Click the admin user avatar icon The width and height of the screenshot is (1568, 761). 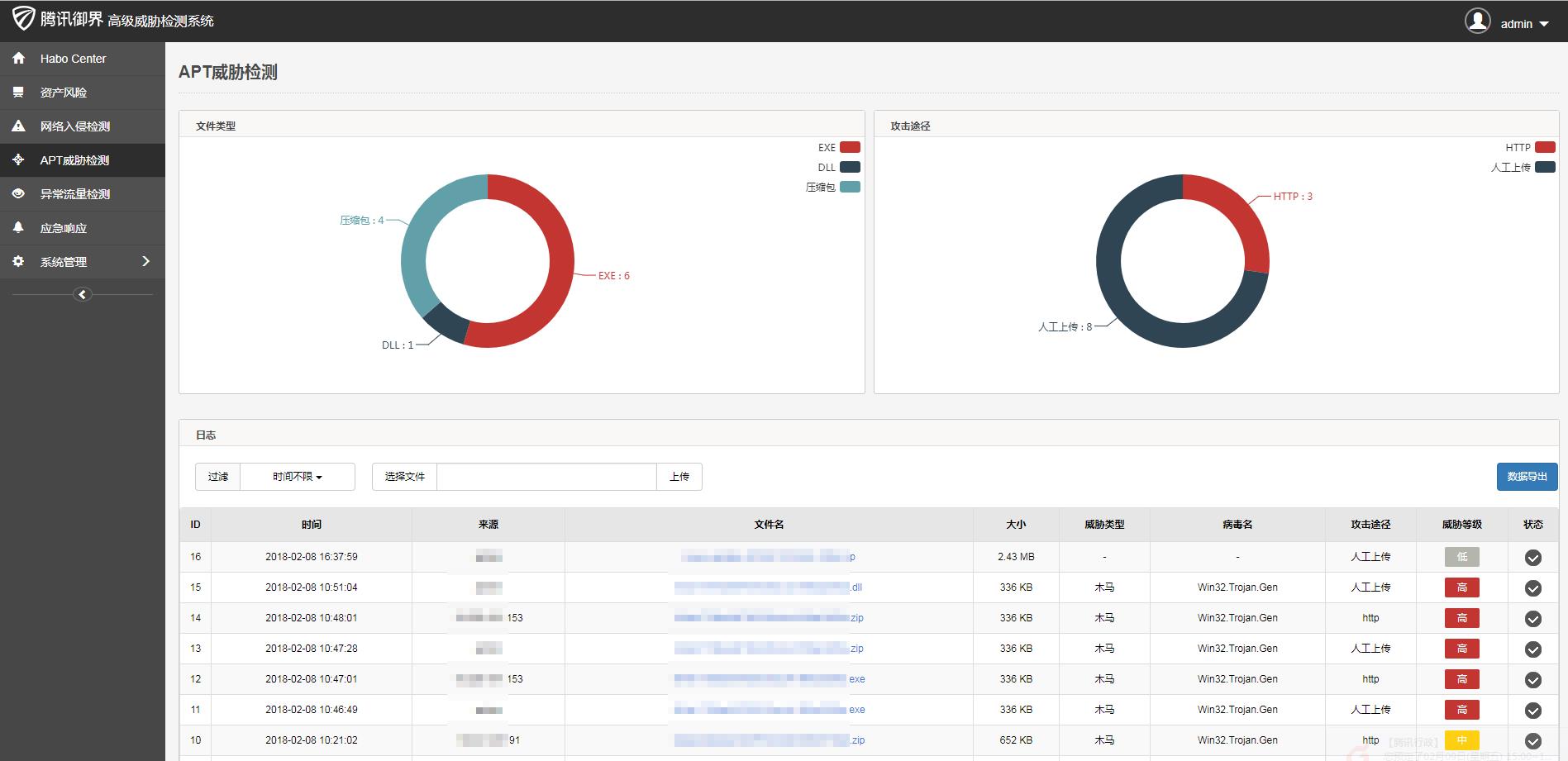pyautogui.click(x=1477, y=21)
